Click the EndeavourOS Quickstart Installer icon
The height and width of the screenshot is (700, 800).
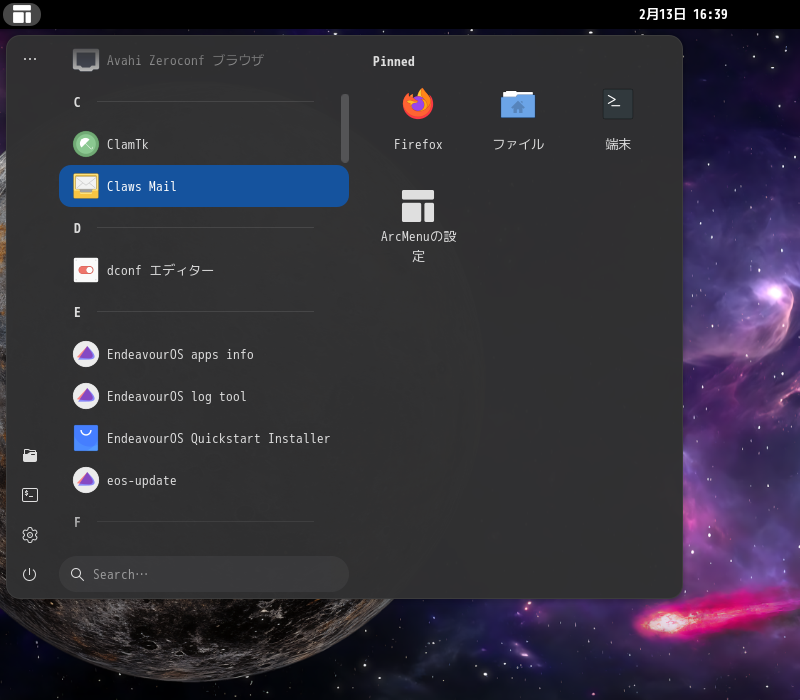(x=86, y=438)
